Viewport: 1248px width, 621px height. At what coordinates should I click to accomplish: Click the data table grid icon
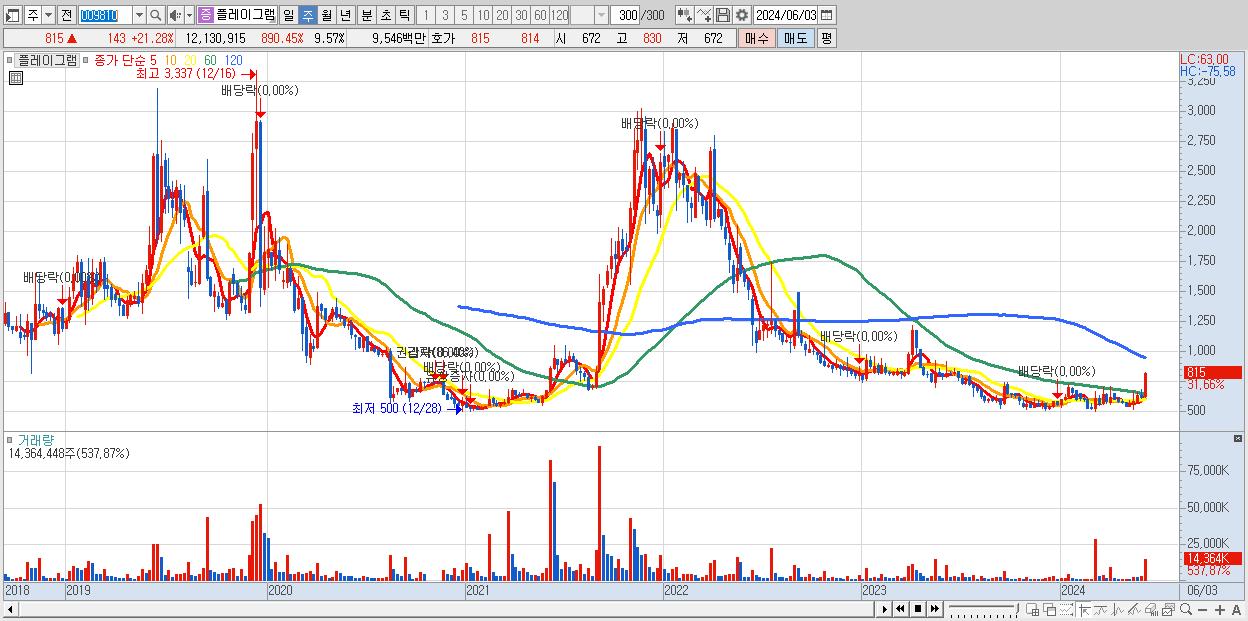(x=15, y=76)
